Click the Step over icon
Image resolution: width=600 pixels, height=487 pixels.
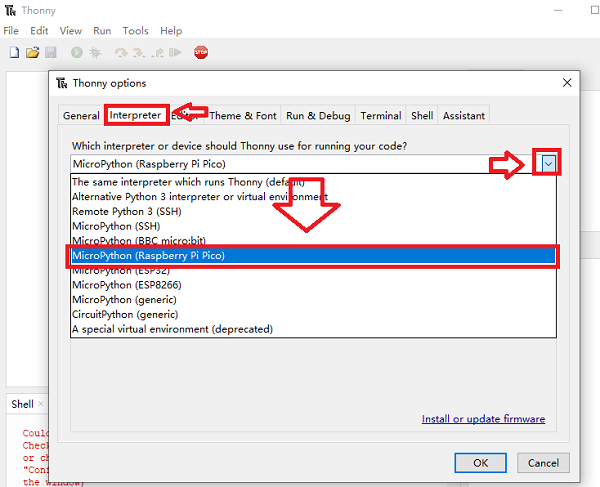tap(121, 52)
